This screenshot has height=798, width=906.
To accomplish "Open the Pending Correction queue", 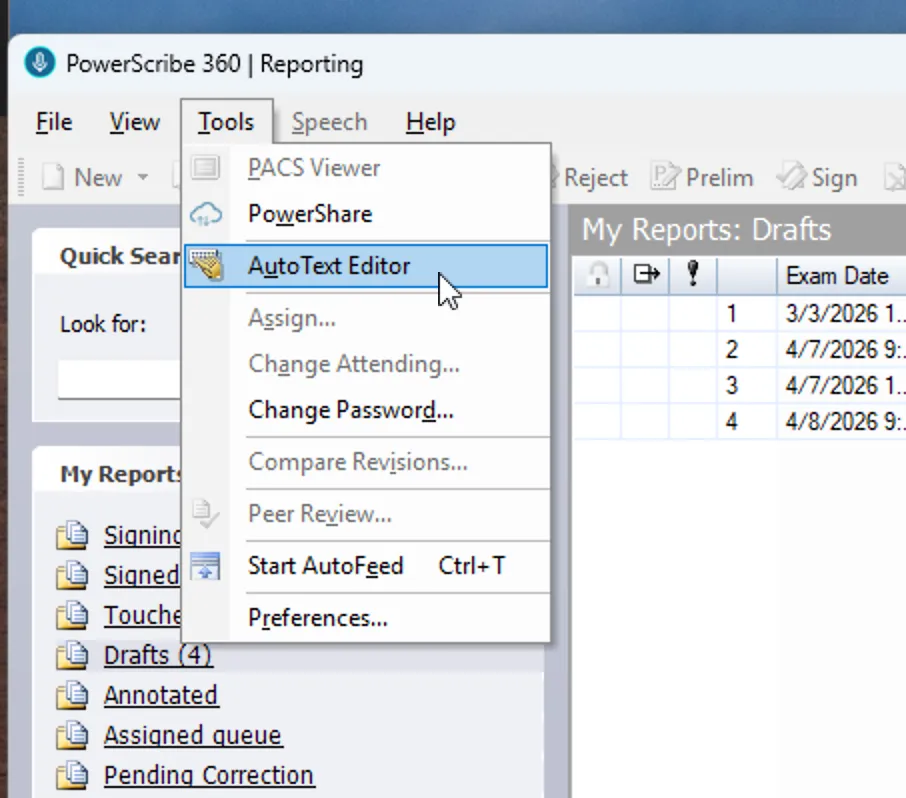I will point(208,775).
